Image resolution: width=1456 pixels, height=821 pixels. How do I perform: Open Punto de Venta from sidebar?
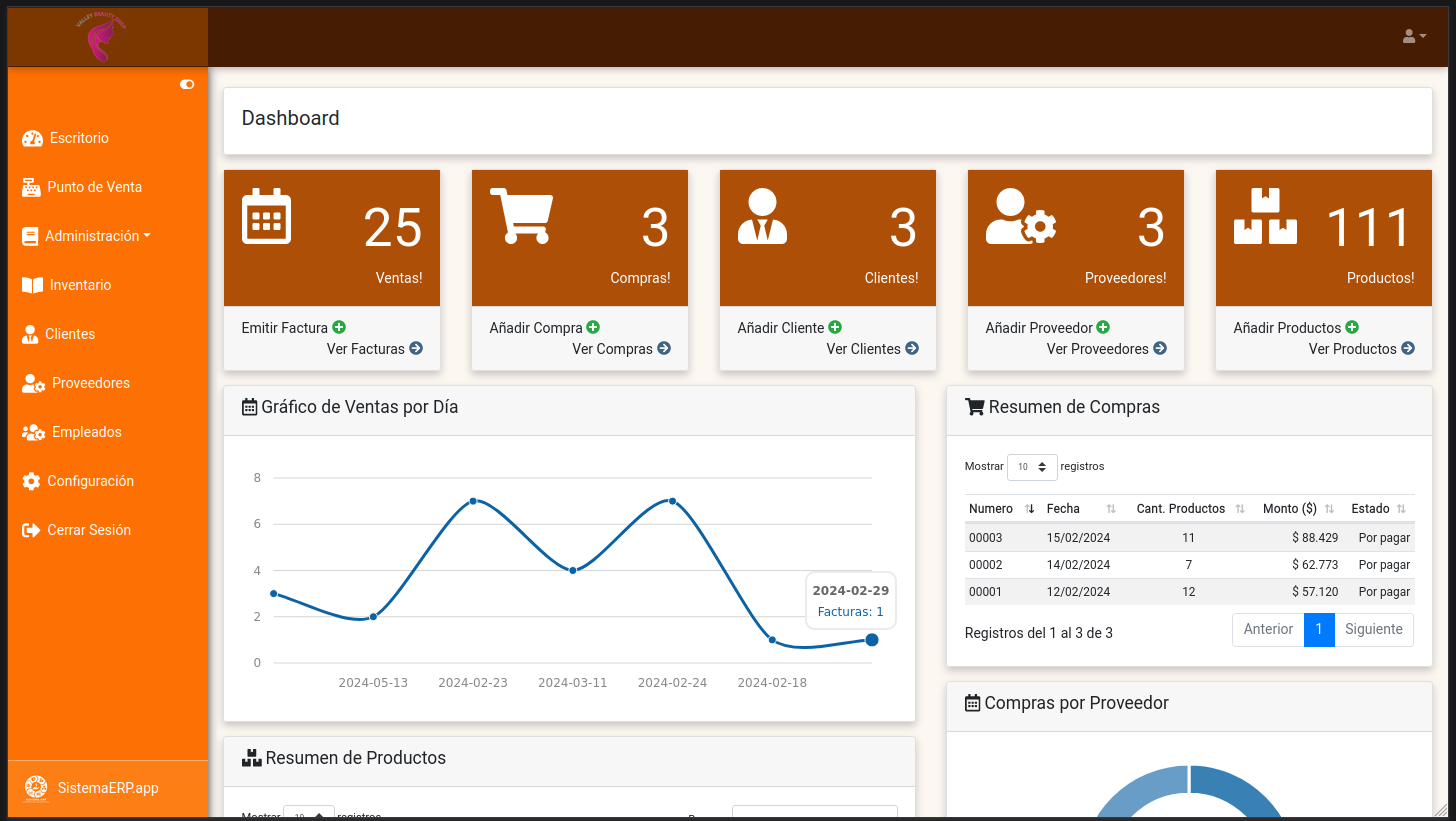pyautogui.click(x=94, y=187)
